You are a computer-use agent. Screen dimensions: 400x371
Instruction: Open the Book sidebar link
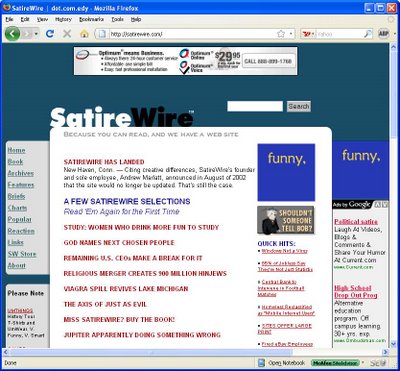pyautogui.click(x=15, y=162)
